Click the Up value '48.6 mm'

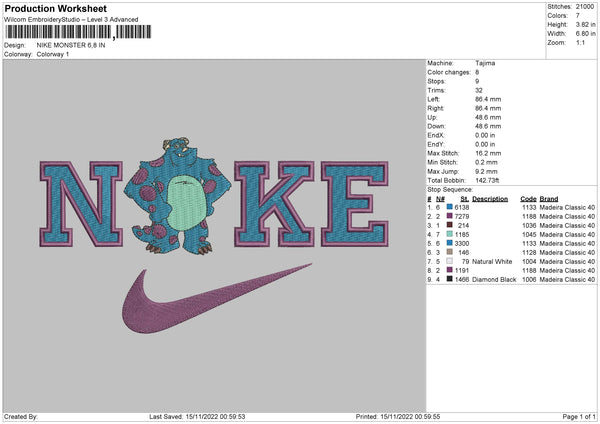[488, 117]
